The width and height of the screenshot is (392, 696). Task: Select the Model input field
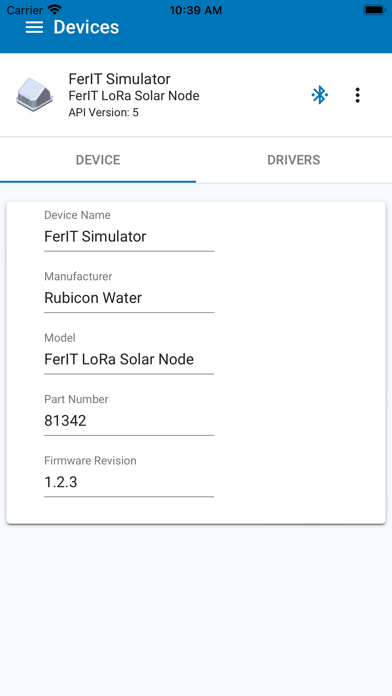pos(129,359)
